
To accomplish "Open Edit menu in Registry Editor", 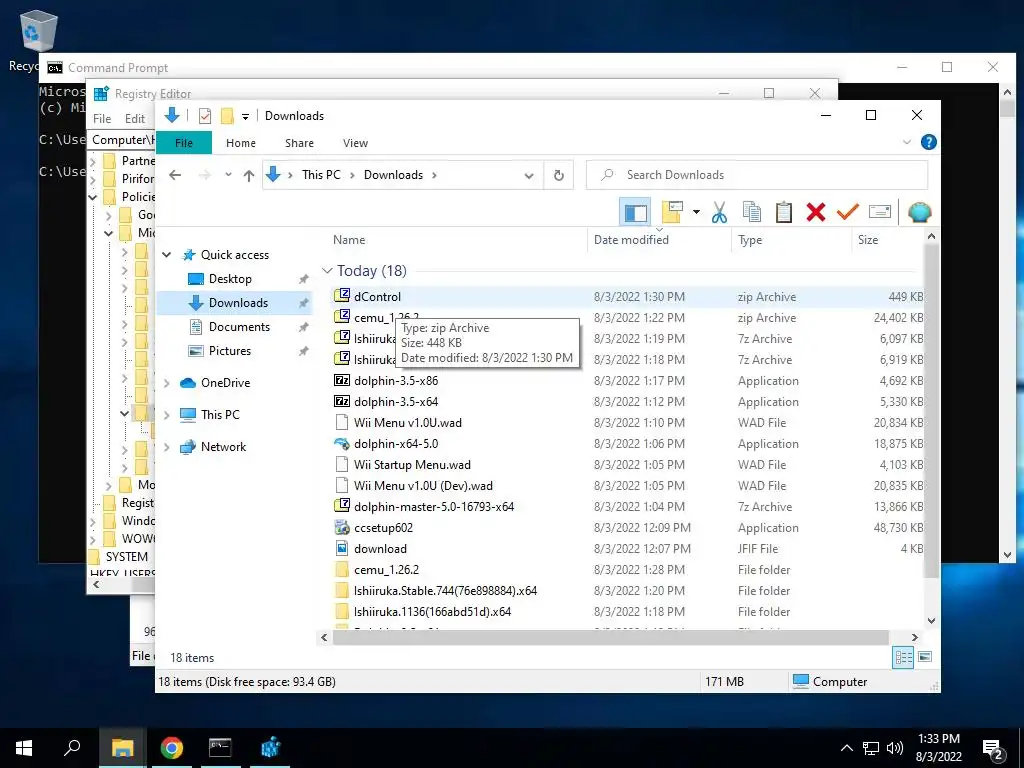I will pyautogui.click(x=135, y=119).
